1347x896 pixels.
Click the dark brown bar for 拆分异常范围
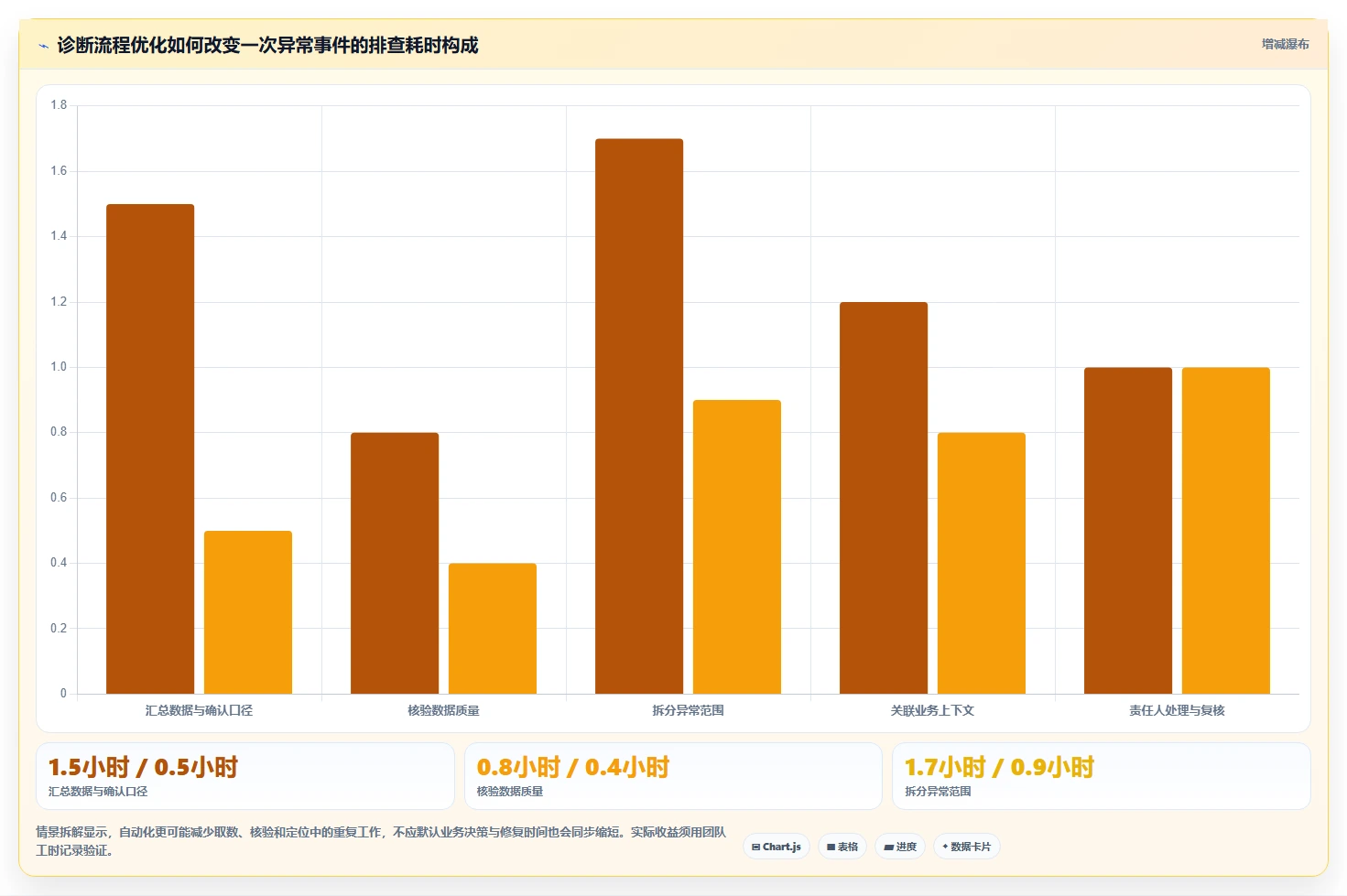pyautogui.click(x=639, y=416)
